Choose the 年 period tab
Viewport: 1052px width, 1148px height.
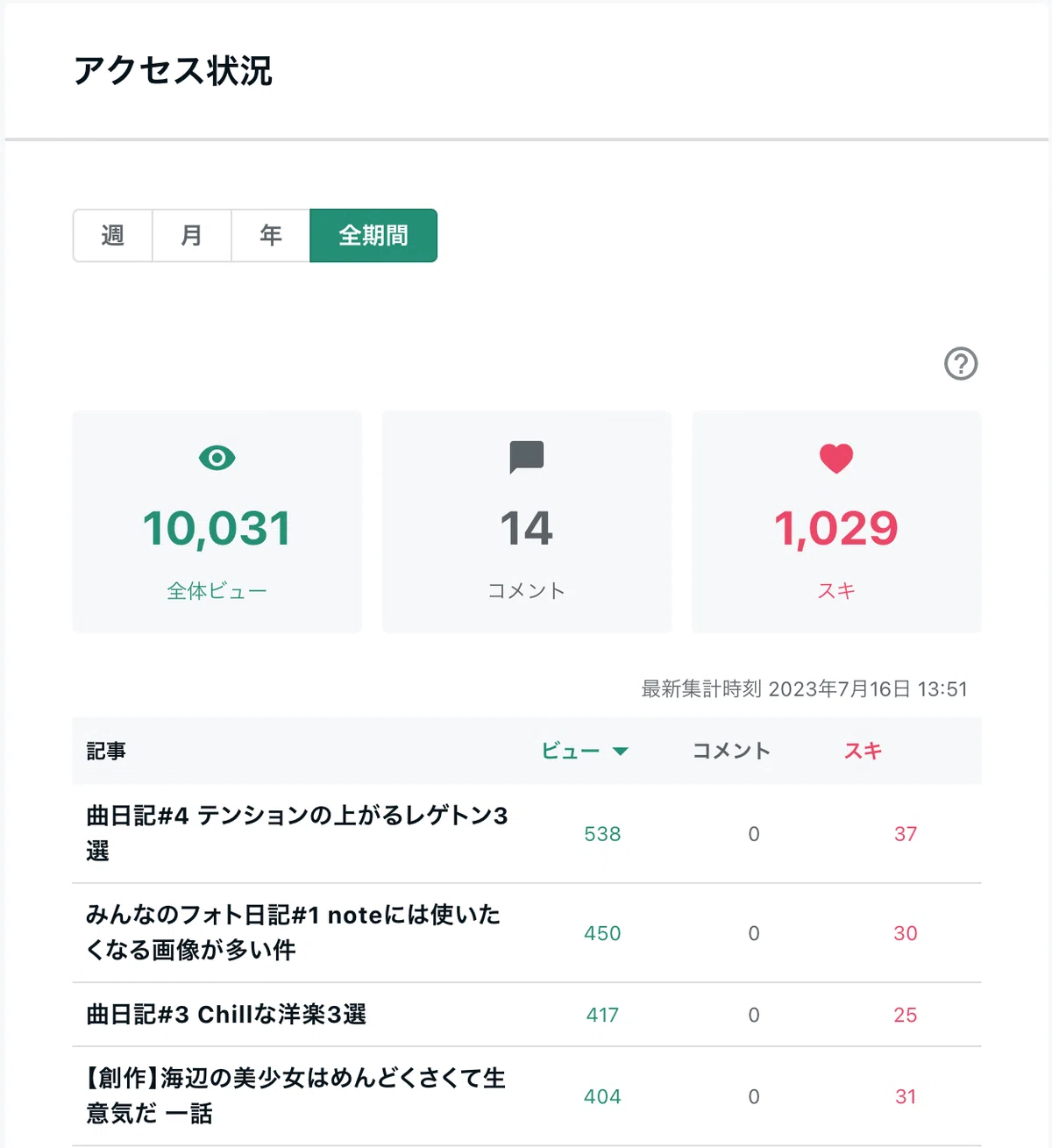[271, 235]
